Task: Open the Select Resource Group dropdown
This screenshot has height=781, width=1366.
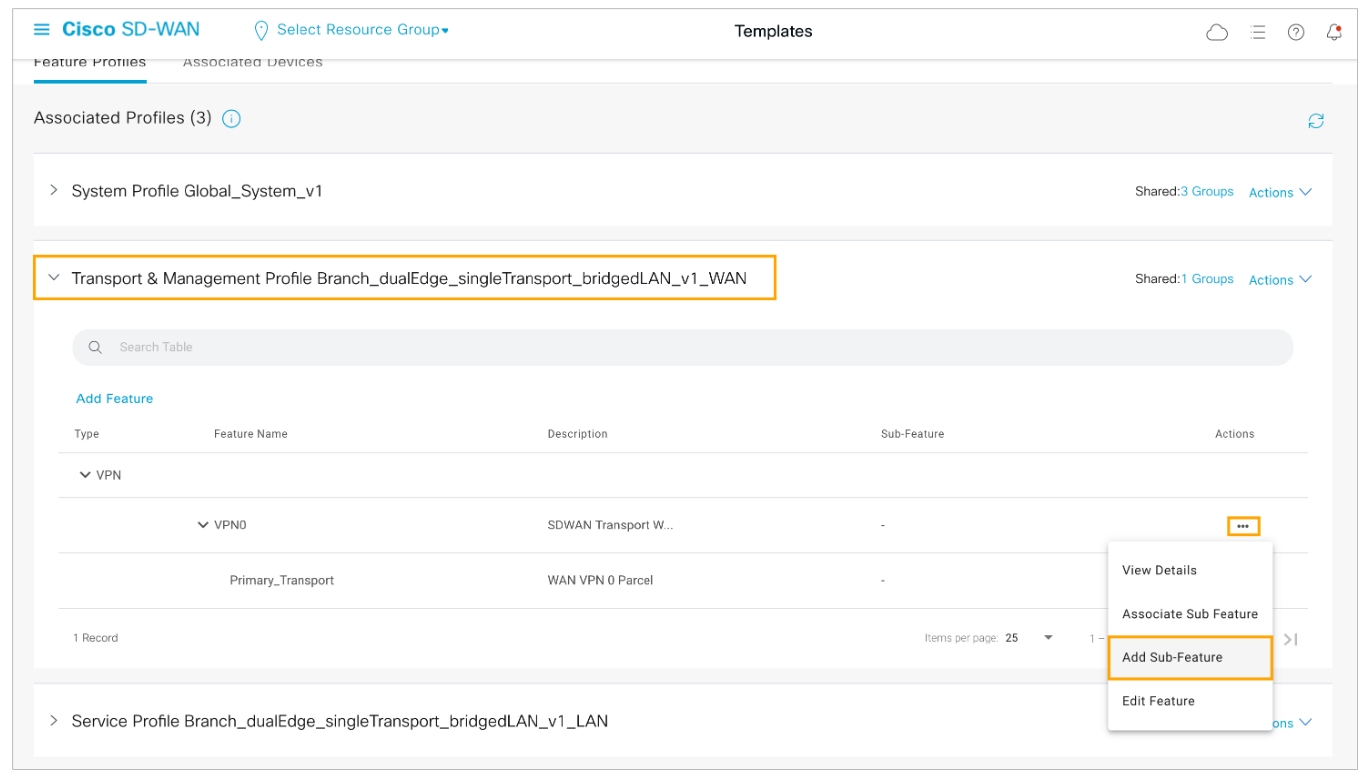Action: (362, 30)
